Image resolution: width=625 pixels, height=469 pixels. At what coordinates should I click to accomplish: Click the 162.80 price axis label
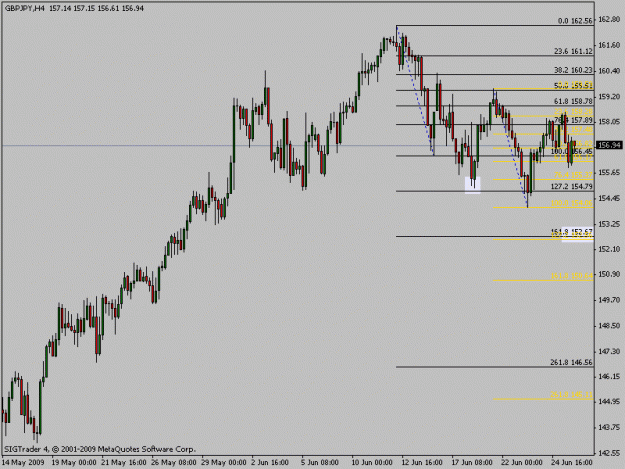click(x=609, y=20)
